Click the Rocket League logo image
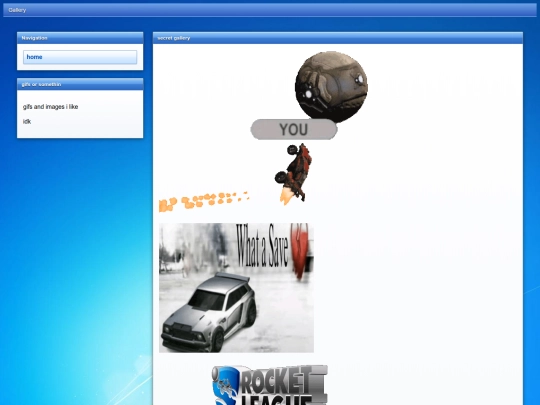Screen dimensions: 540x405 tap(269, 385)
